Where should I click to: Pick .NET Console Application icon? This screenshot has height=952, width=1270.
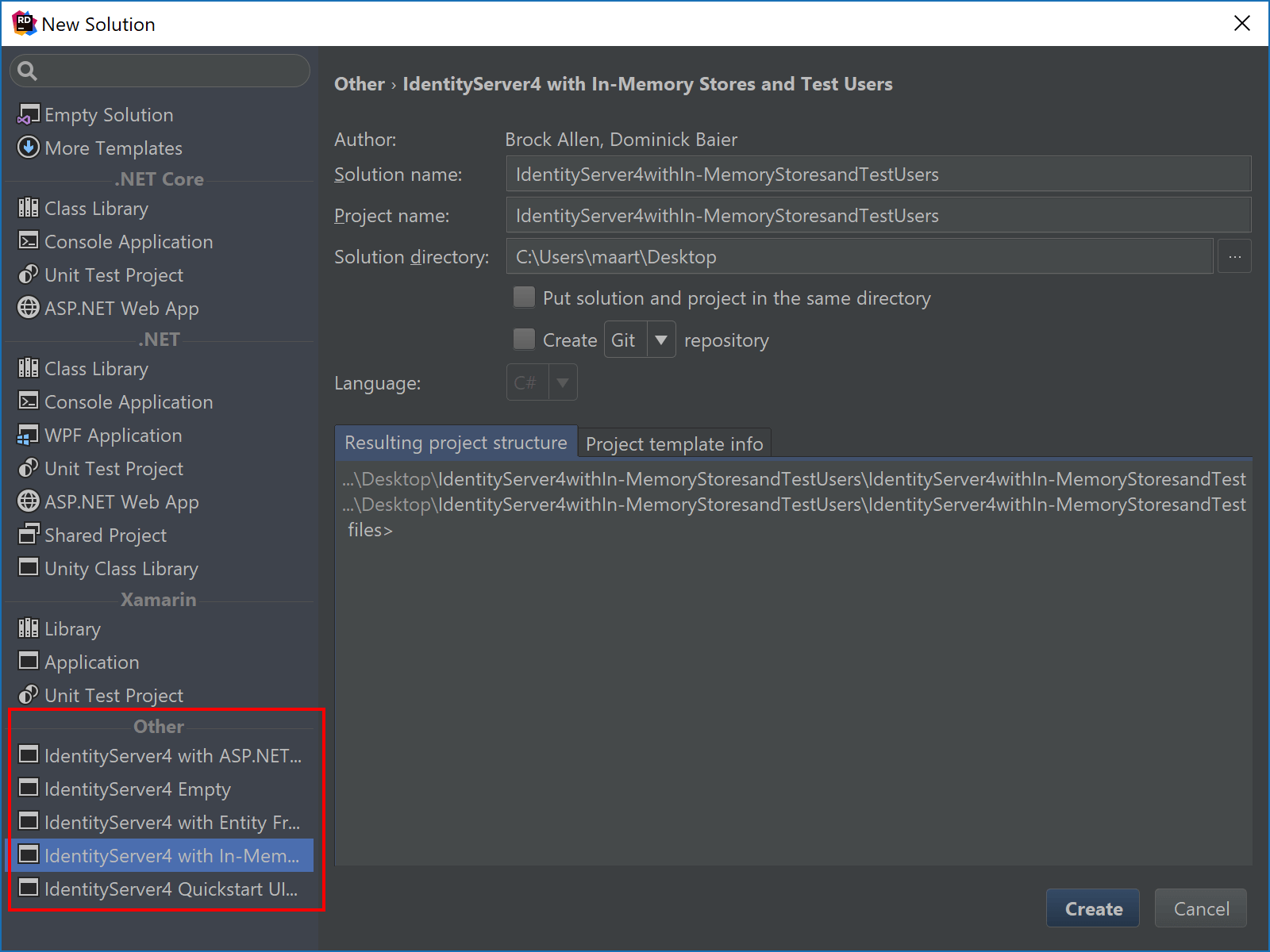(x=29, y=401)
